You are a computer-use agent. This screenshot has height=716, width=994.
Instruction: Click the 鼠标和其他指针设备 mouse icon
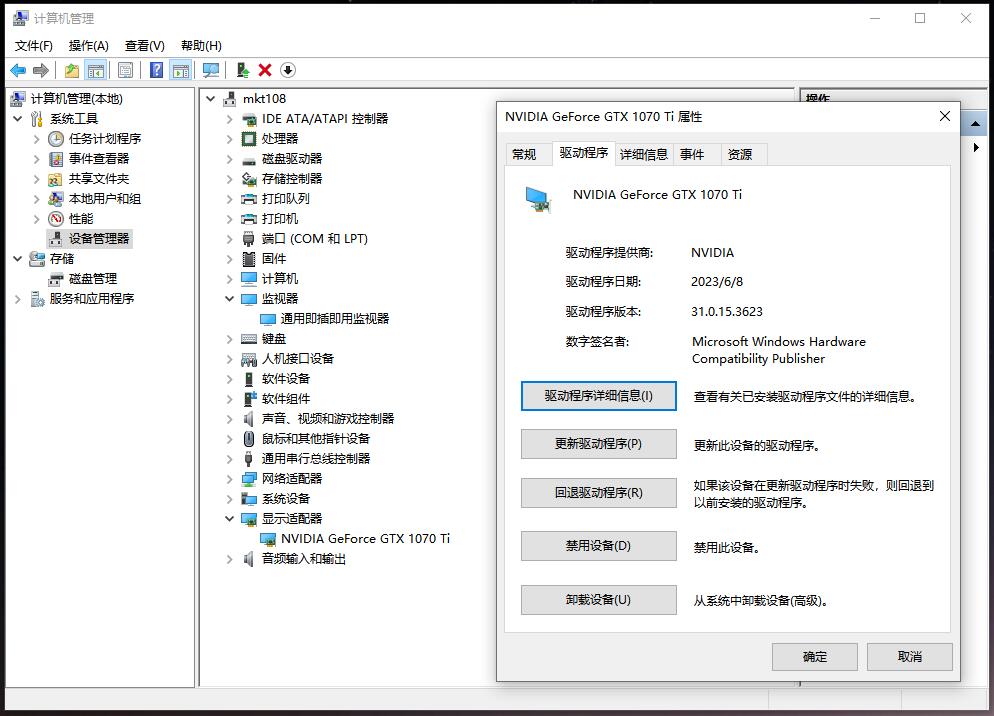coord(249,439)
